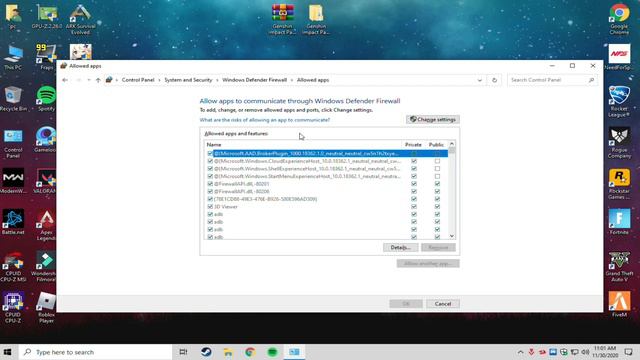640x360 pixels.
Task: Select the Rocket League desktop icon
Action: (x=619, y=102)
